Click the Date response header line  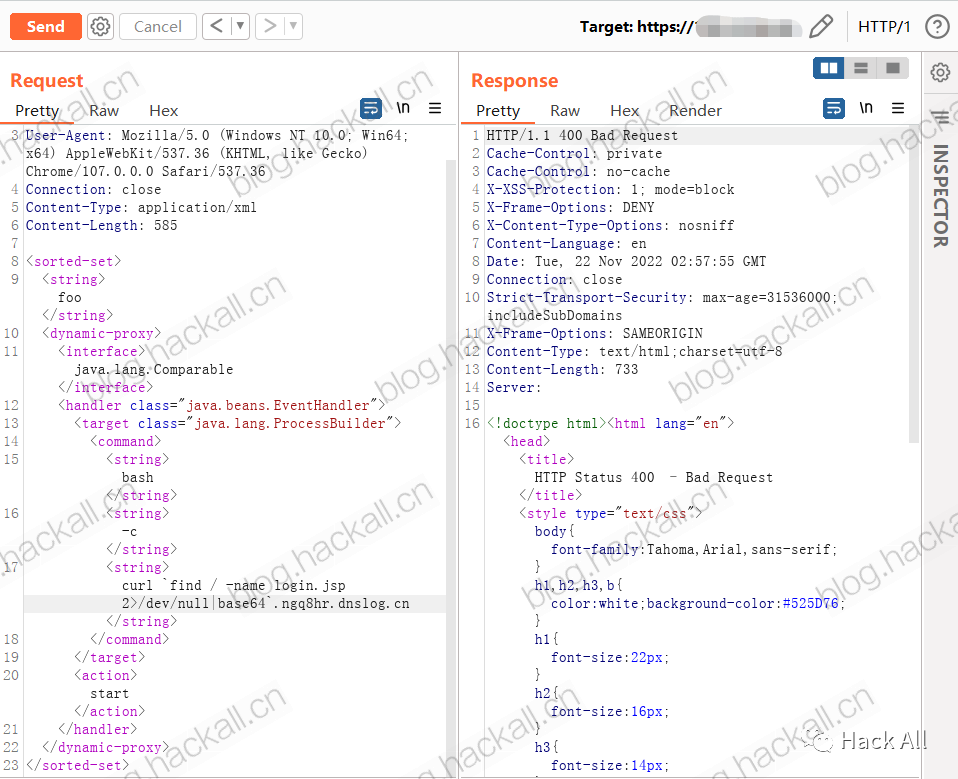pos(626,261)
